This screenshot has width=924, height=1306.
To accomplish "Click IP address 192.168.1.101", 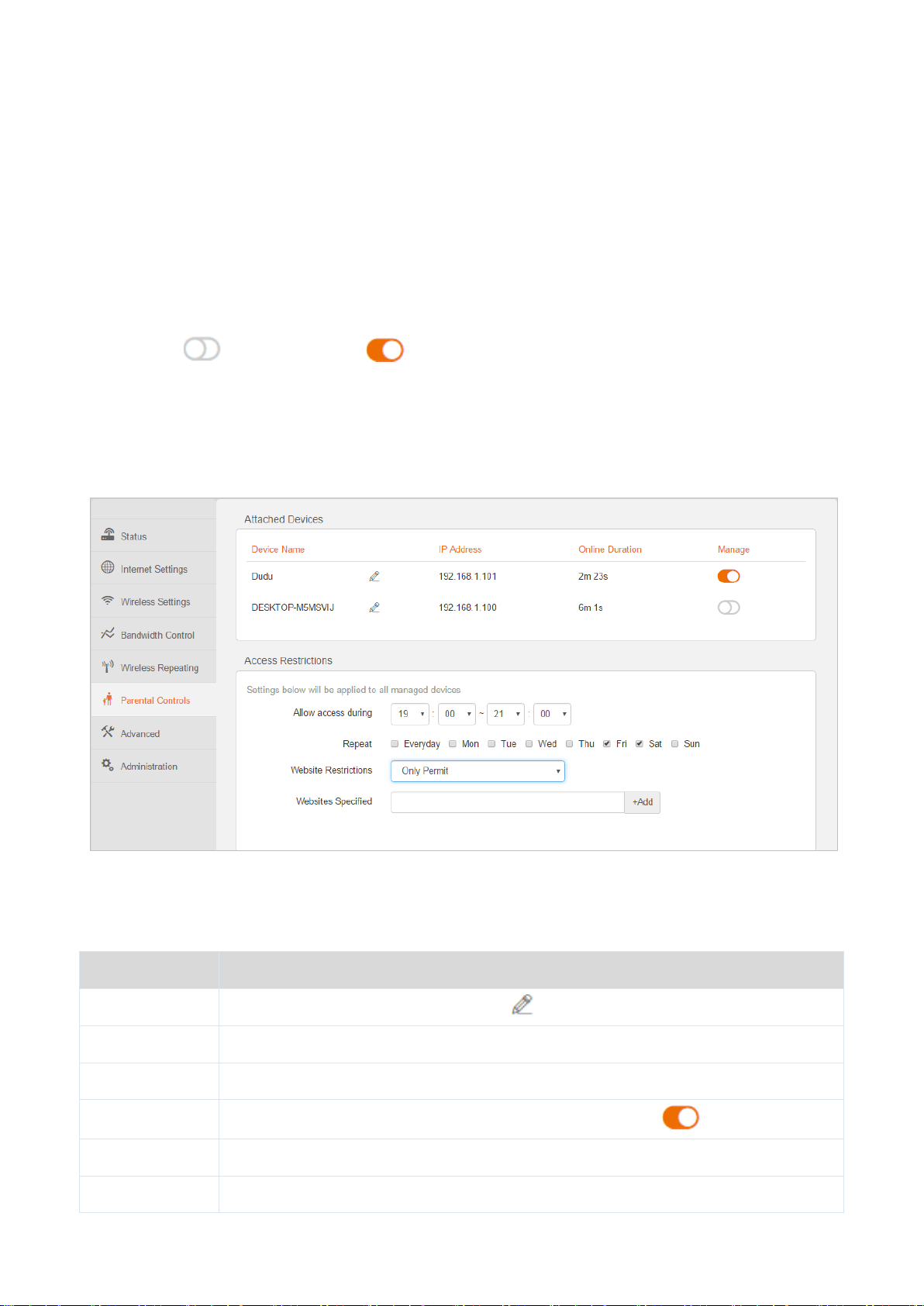I will click(x=467, y=577).
